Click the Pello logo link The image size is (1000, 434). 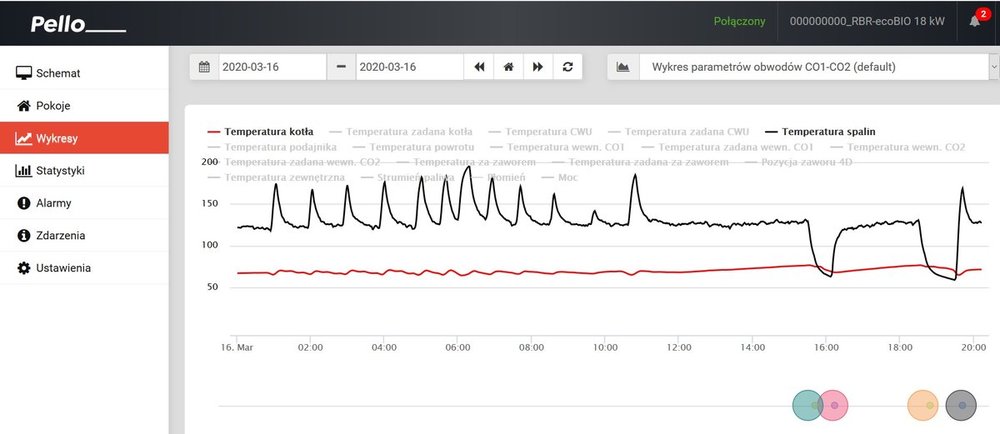coord(77,24)
